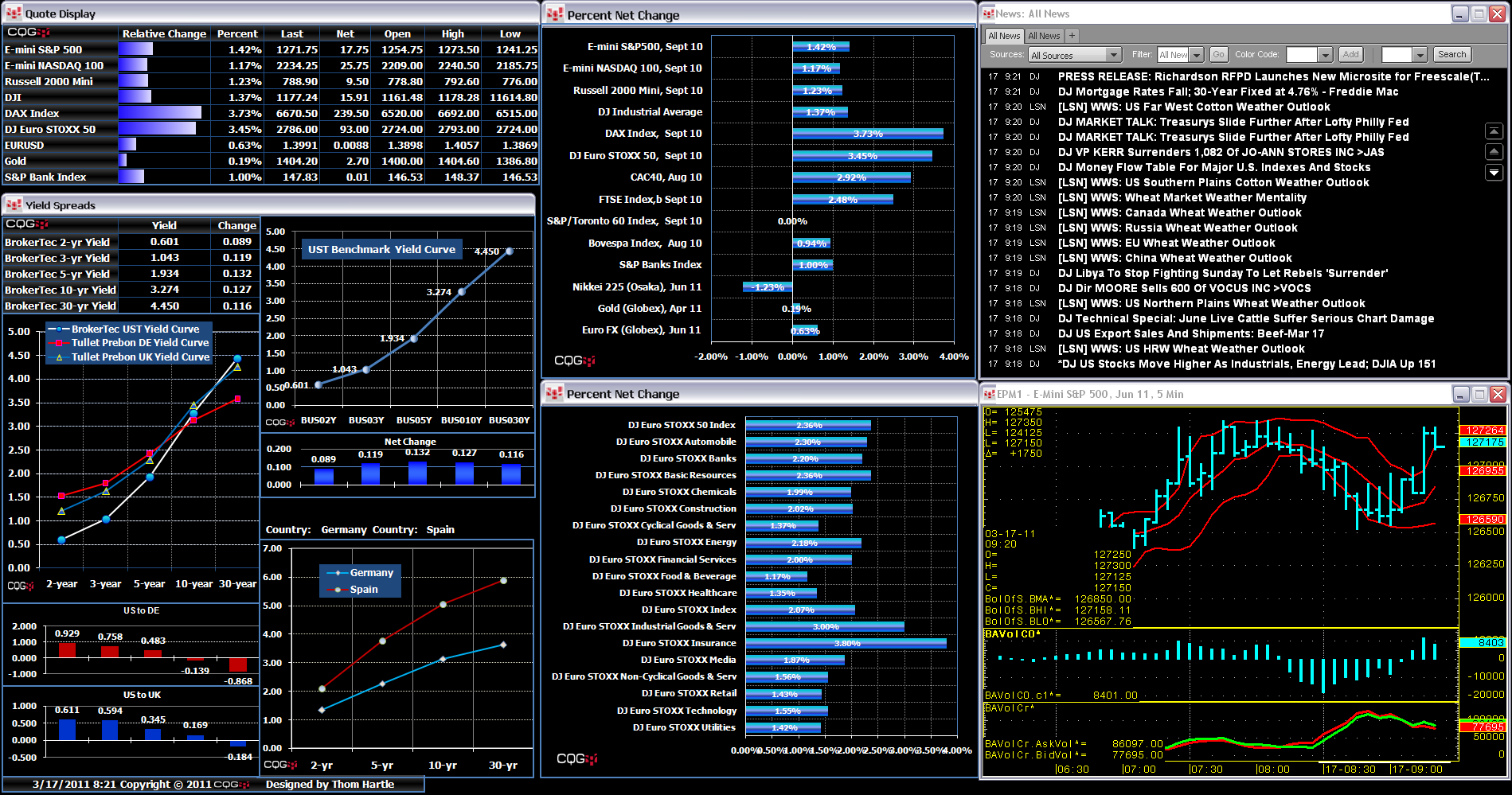Click the CQG logo in Yield Spreads table header
Viewport: 1512px width, 795px height.
[27, 224]
